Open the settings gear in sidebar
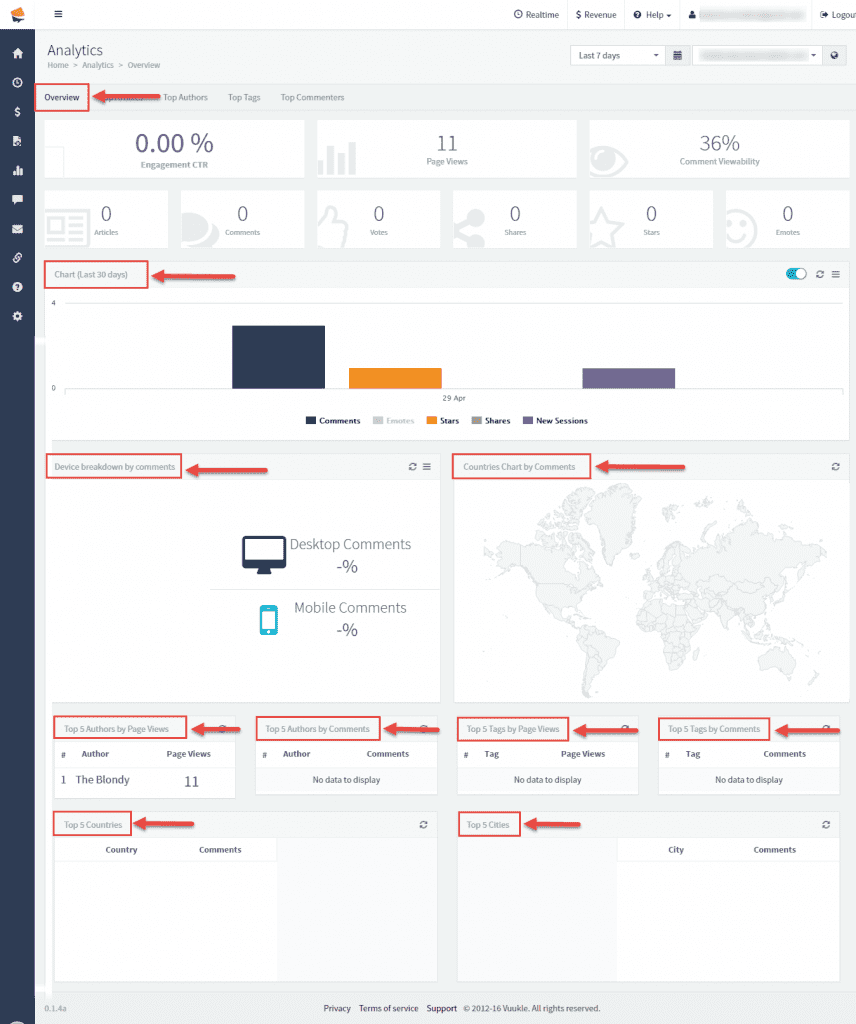Screen dimensions: 856x1024 tap(17, 316)
